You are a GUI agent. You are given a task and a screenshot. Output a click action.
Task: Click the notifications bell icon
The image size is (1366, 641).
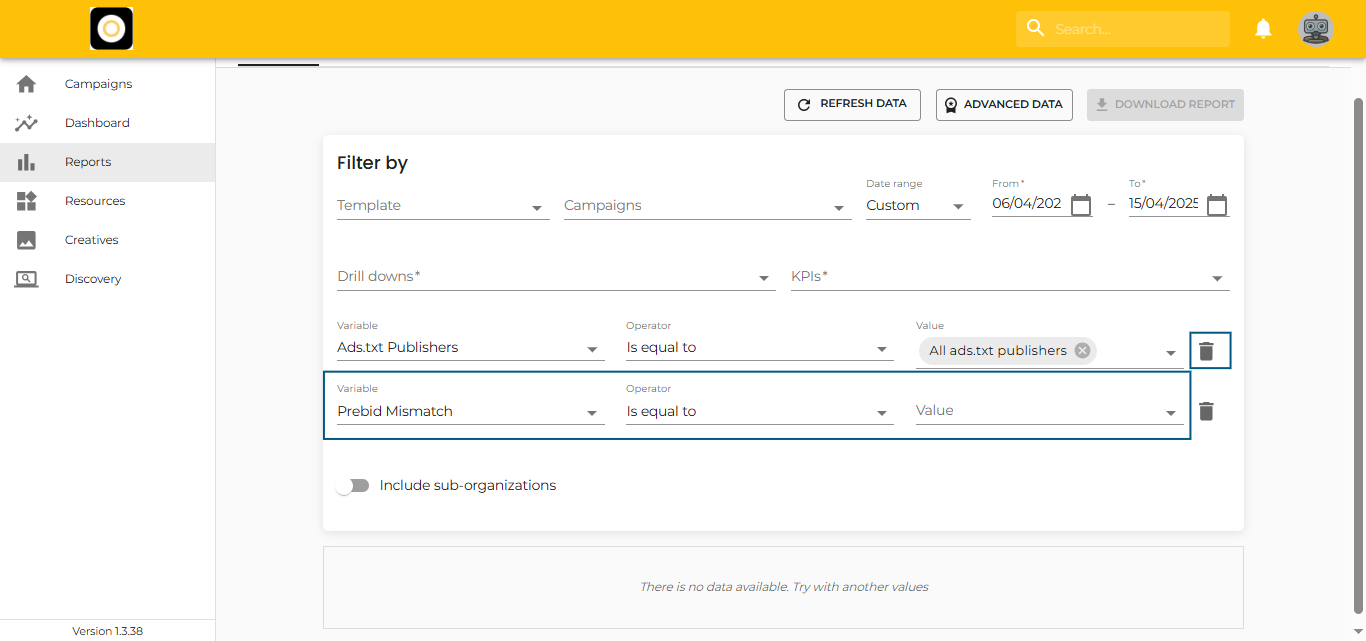click(1263, 29)
